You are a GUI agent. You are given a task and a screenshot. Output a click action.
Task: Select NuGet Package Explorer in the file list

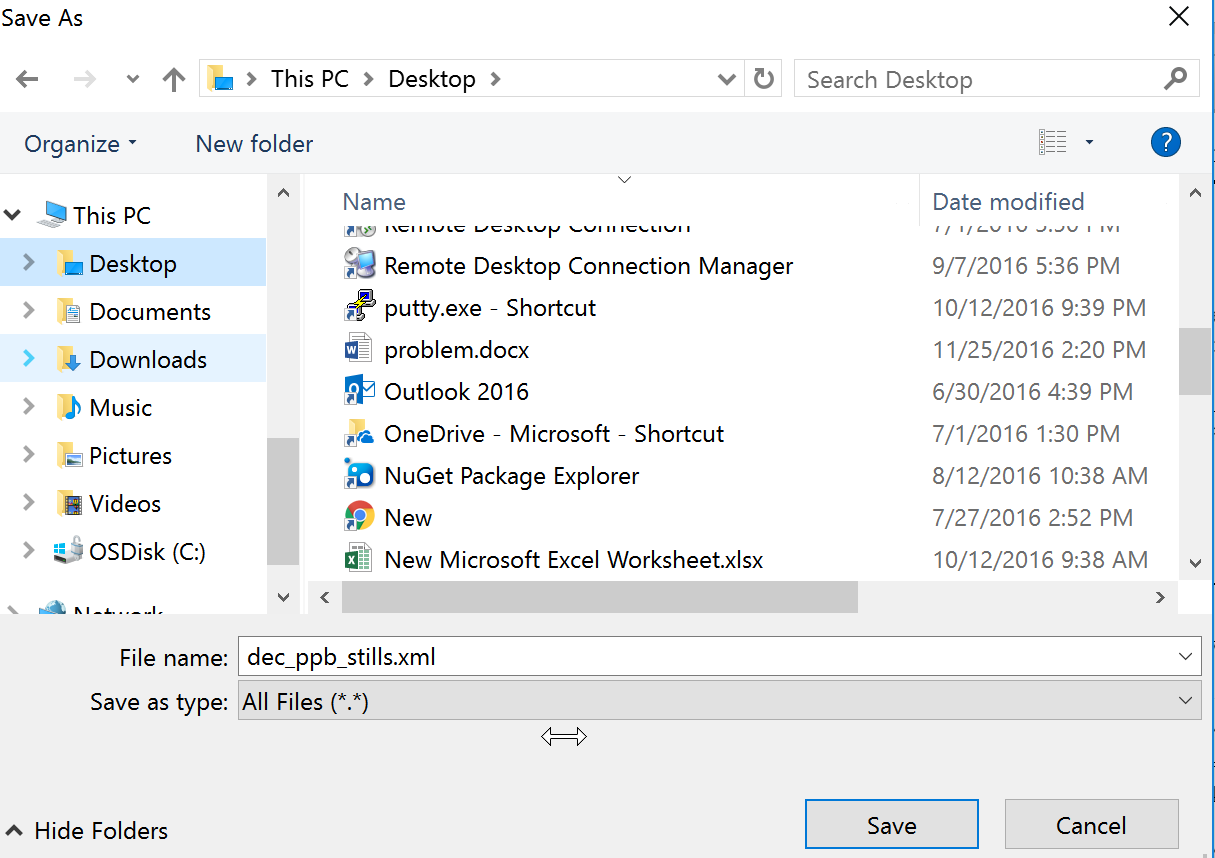(512, 475)
